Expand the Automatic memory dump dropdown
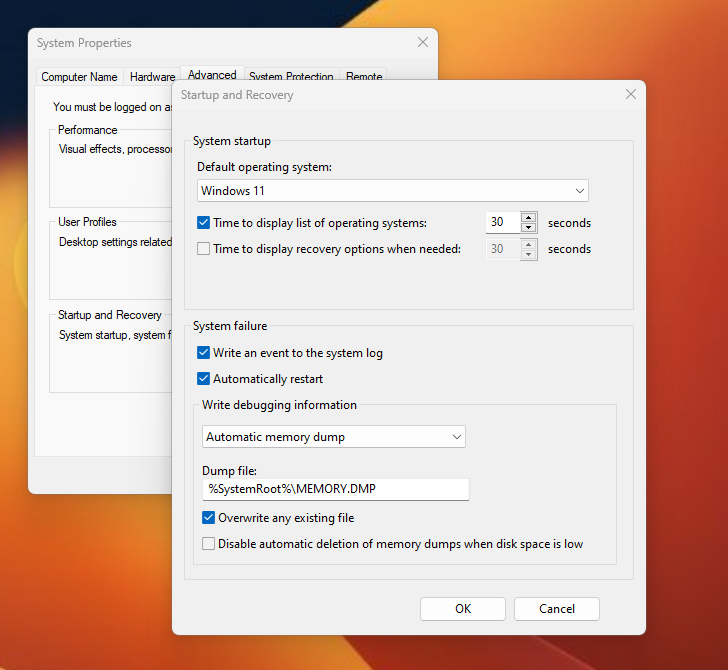This screenshot has width=728, height=670. pyautogui.click(x=334, y=437)
